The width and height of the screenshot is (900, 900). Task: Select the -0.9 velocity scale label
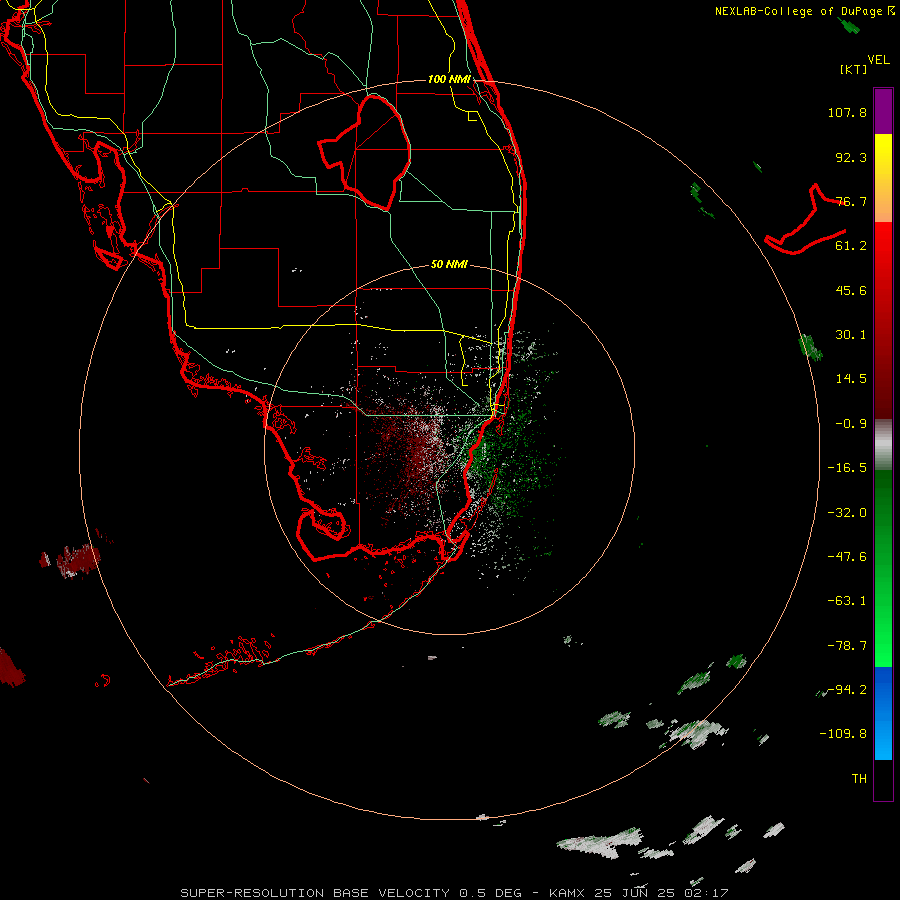851,424
